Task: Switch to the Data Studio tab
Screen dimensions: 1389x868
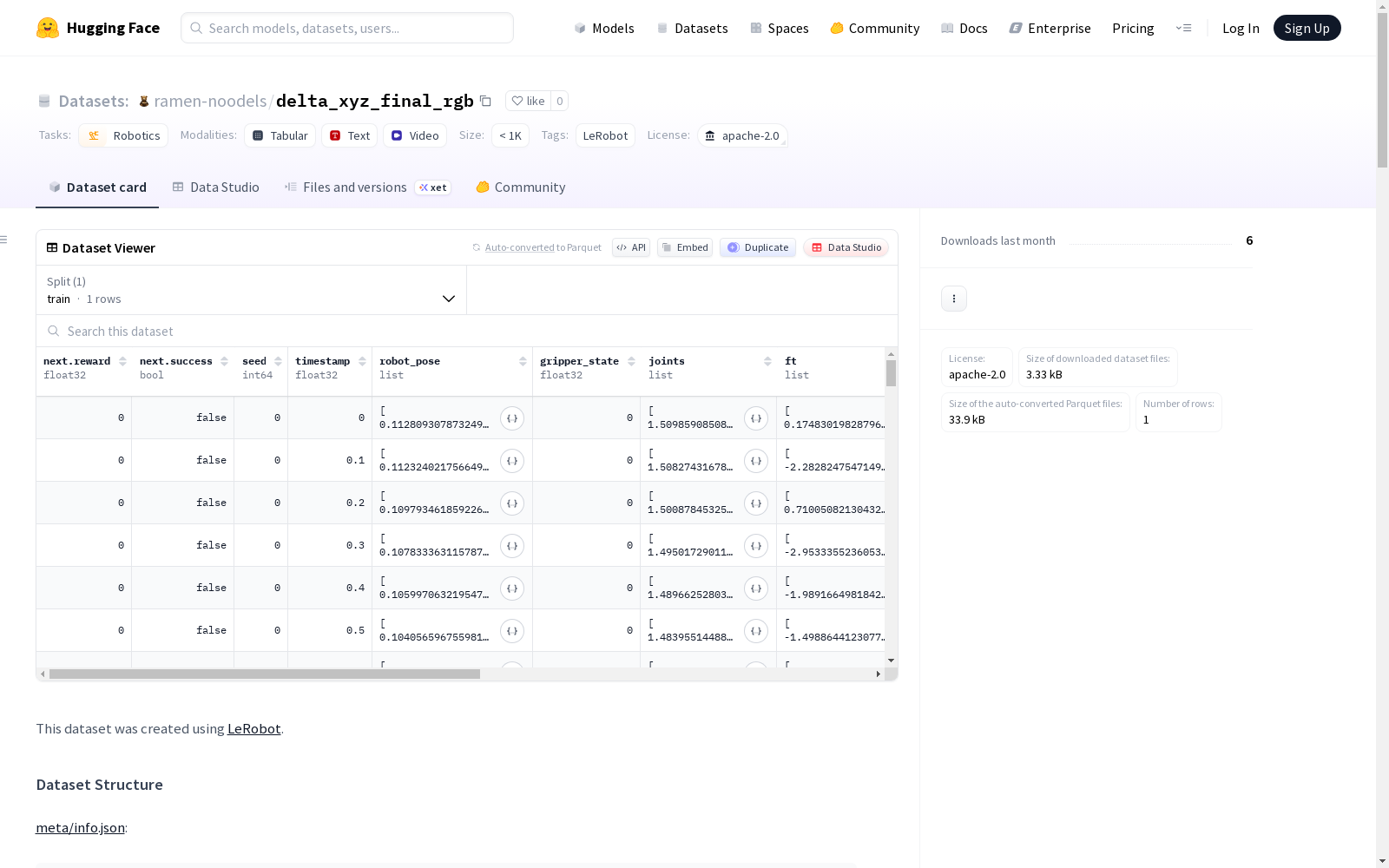Action: point(216,187)
